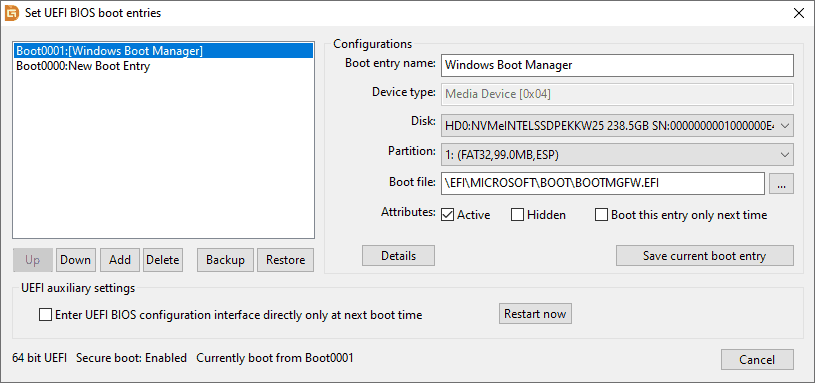
Task: Click the Device type field
Action: point(617,95)
